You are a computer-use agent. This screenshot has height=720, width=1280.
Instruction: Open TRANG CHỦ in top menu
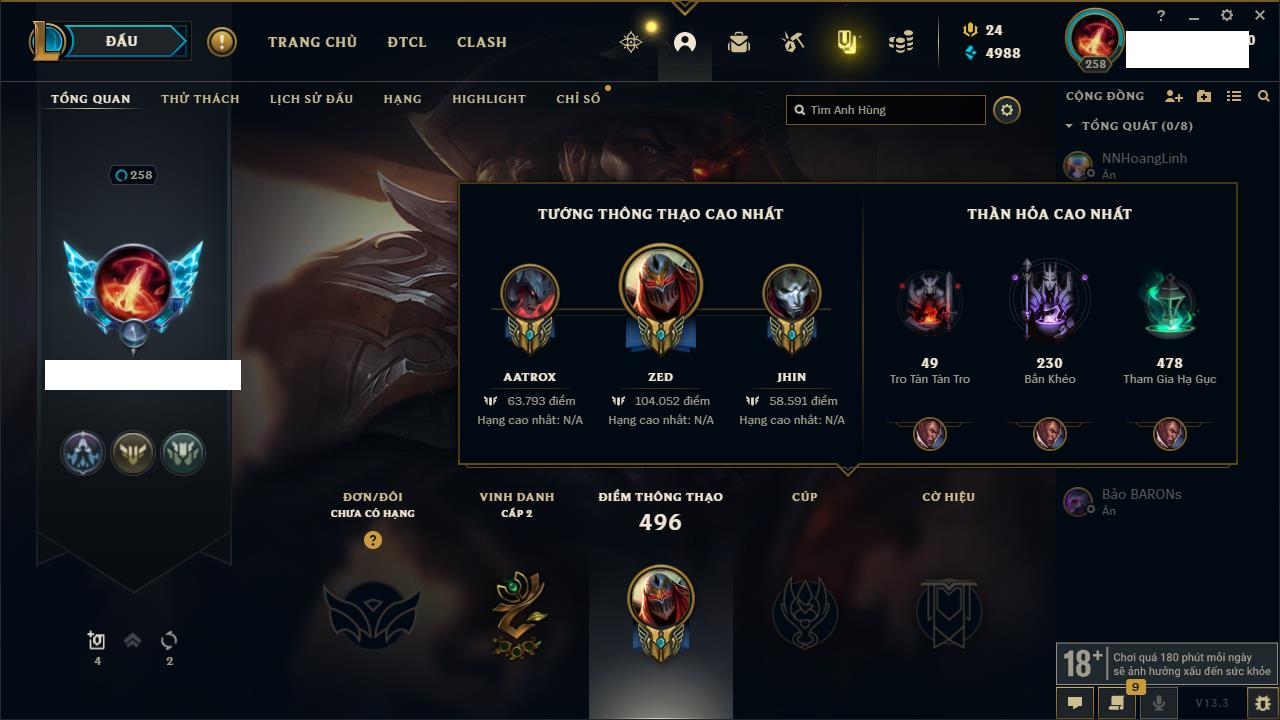[312, 42]
